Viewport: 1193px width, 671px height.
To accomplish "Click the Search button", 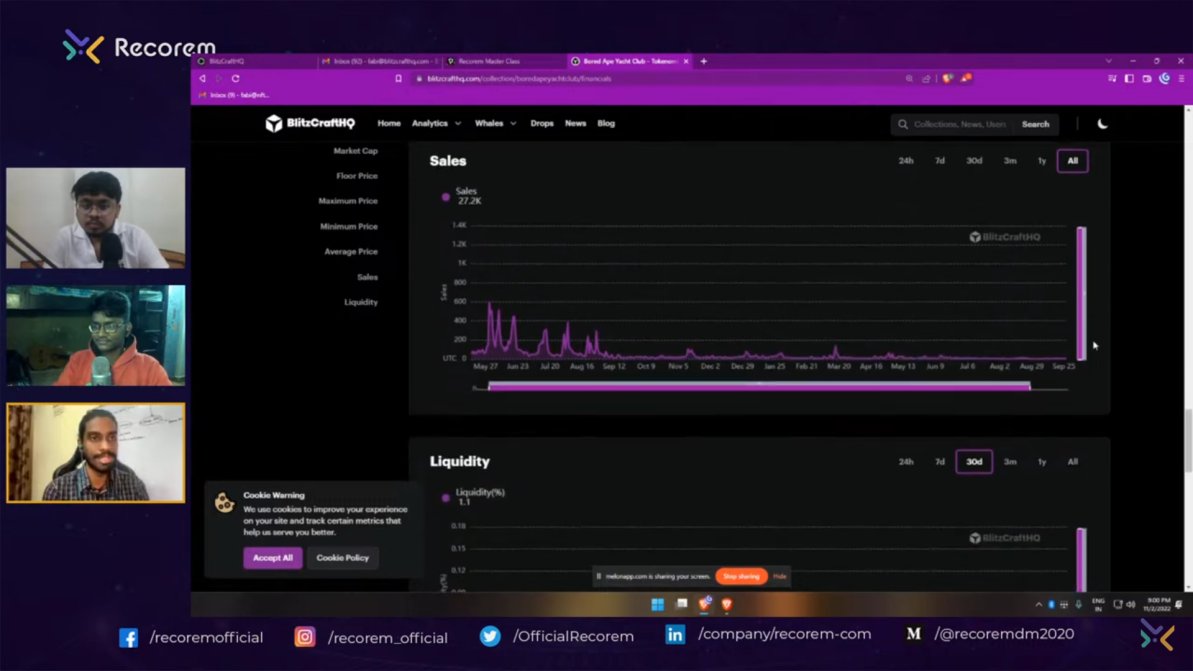I will pyautogui.click(x=1036, y=124).
